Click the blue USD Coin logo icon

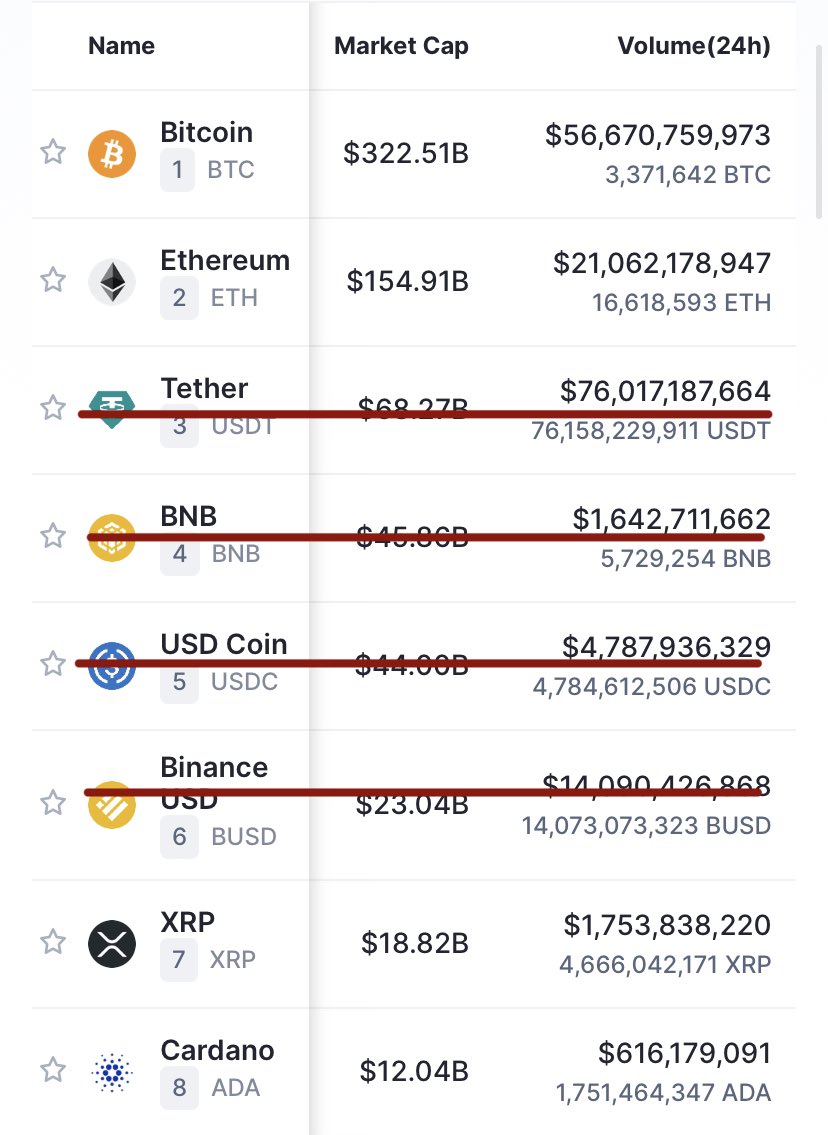click(111, 665)
